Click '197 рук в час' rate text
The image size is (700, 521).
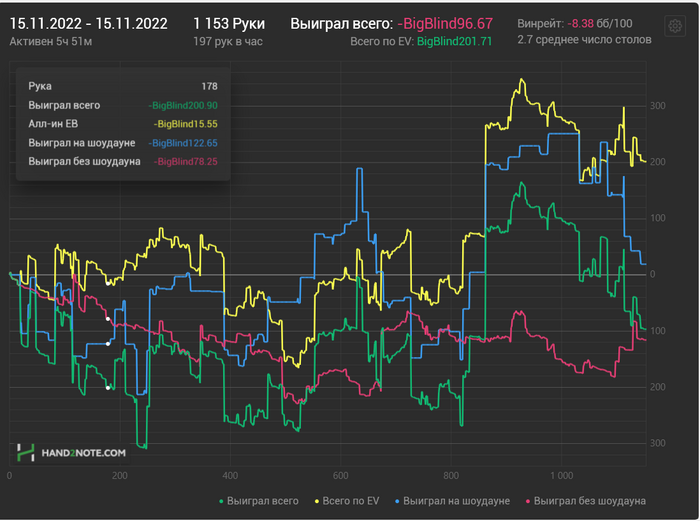[x=228, y=42]
